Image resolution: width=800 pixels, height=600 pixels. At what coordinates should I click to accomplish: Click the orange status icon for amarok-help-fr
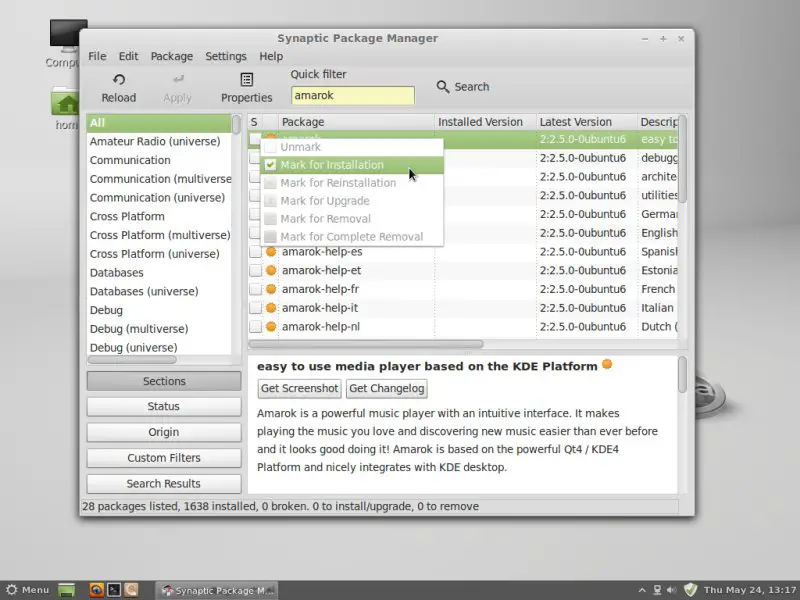[x=271, y=289]
